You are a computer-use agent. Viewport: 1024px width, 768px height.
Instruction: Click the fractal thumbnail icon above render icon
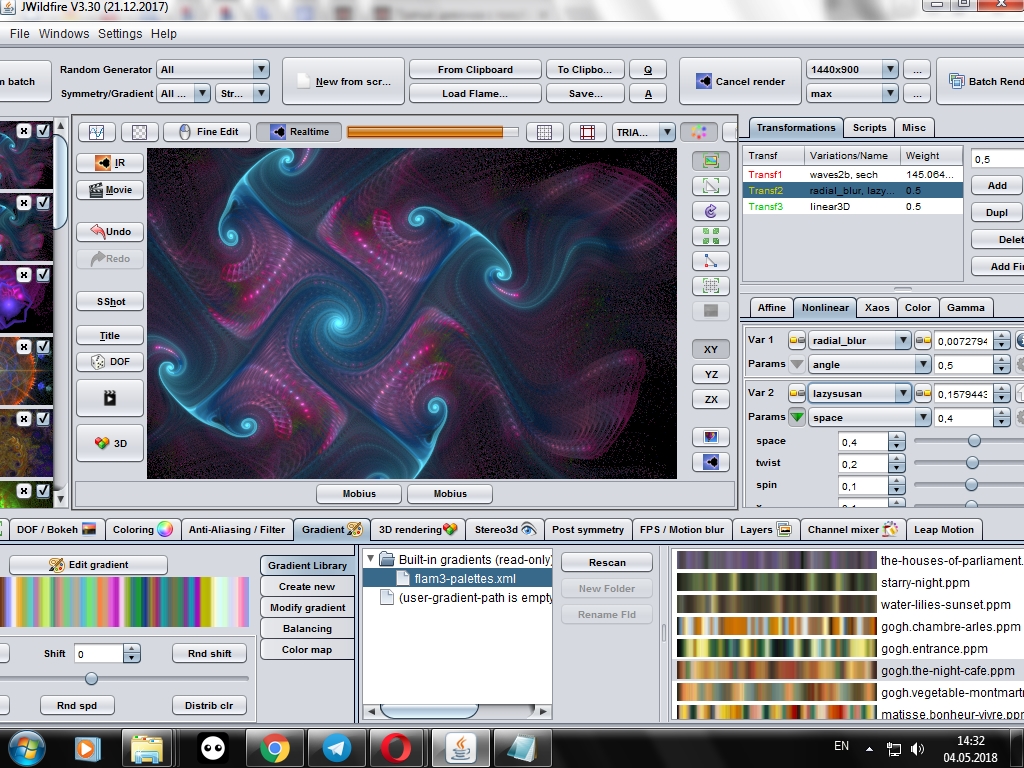[711, 437]
